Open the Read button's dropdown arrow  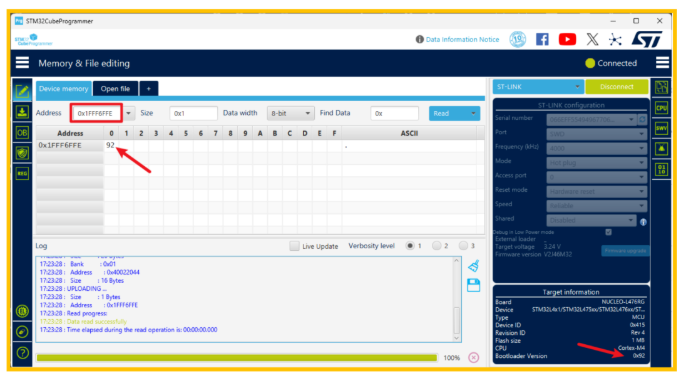pos(473,113)
